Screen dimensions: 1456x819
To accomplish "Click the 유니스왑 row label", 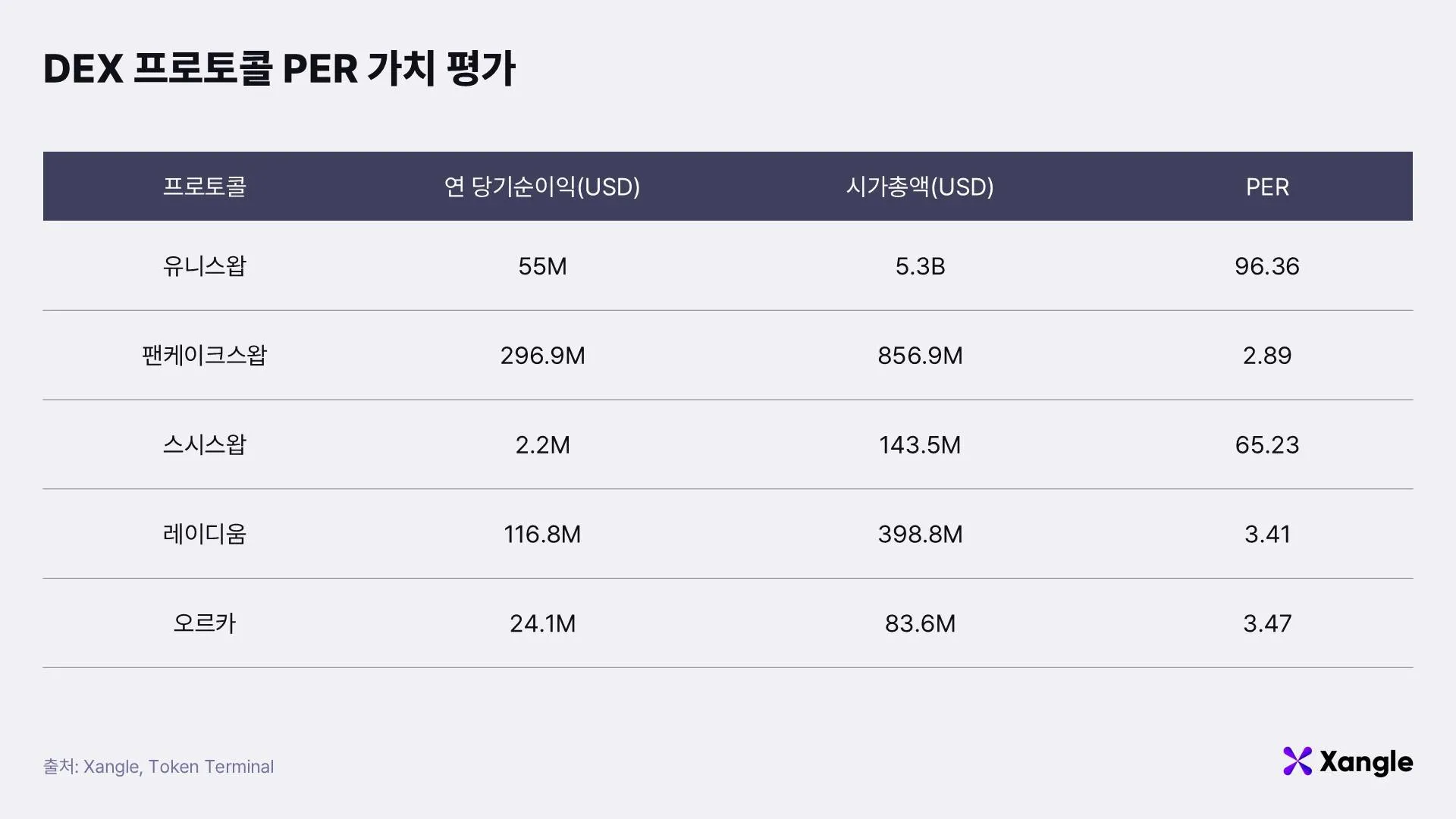I will point(205,266).
